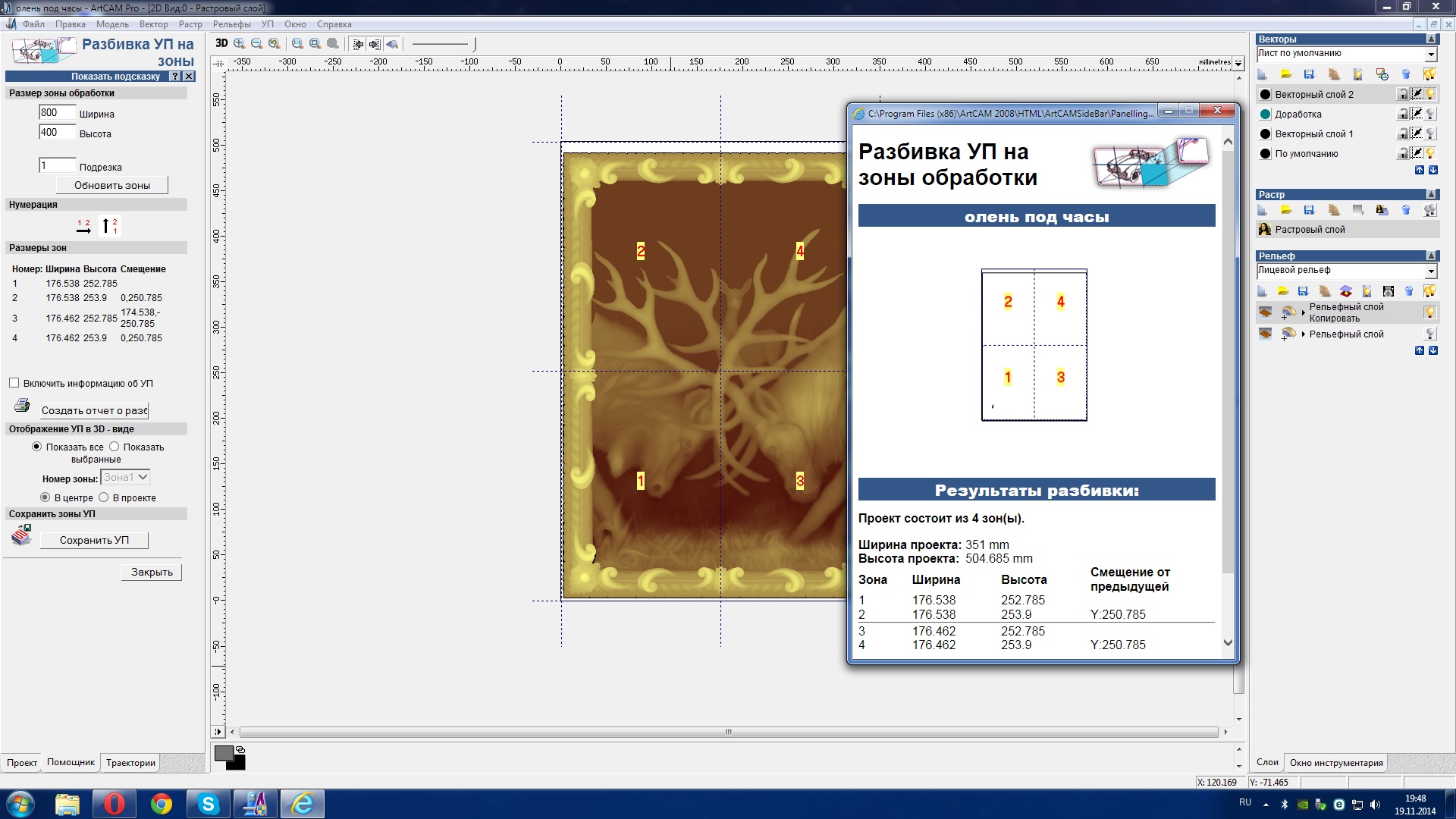
Task: Click the printer icon beside the report button
Action: 22,406
